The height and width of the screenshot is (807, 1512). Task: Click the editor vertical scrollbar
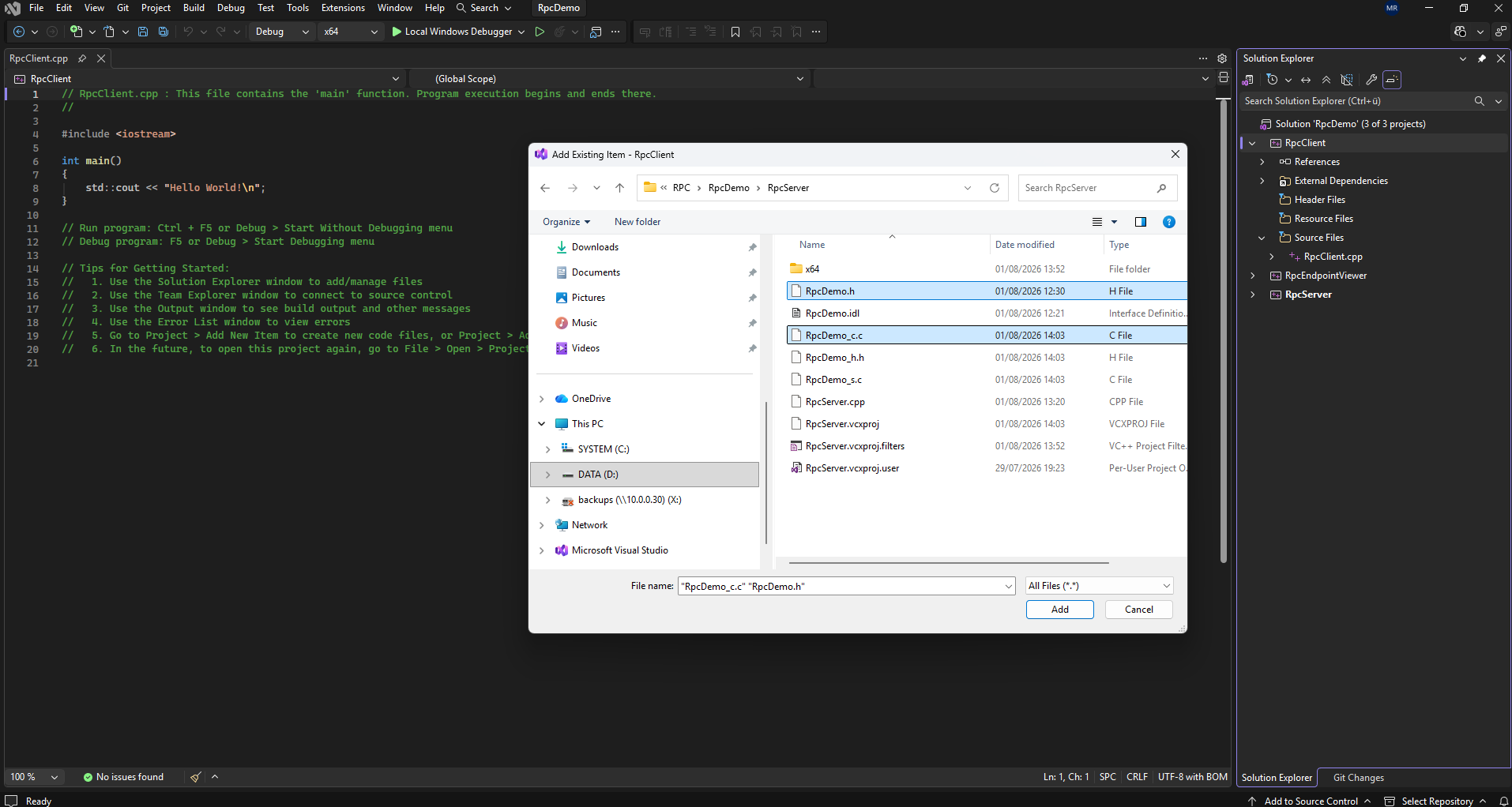point(1223,332)
